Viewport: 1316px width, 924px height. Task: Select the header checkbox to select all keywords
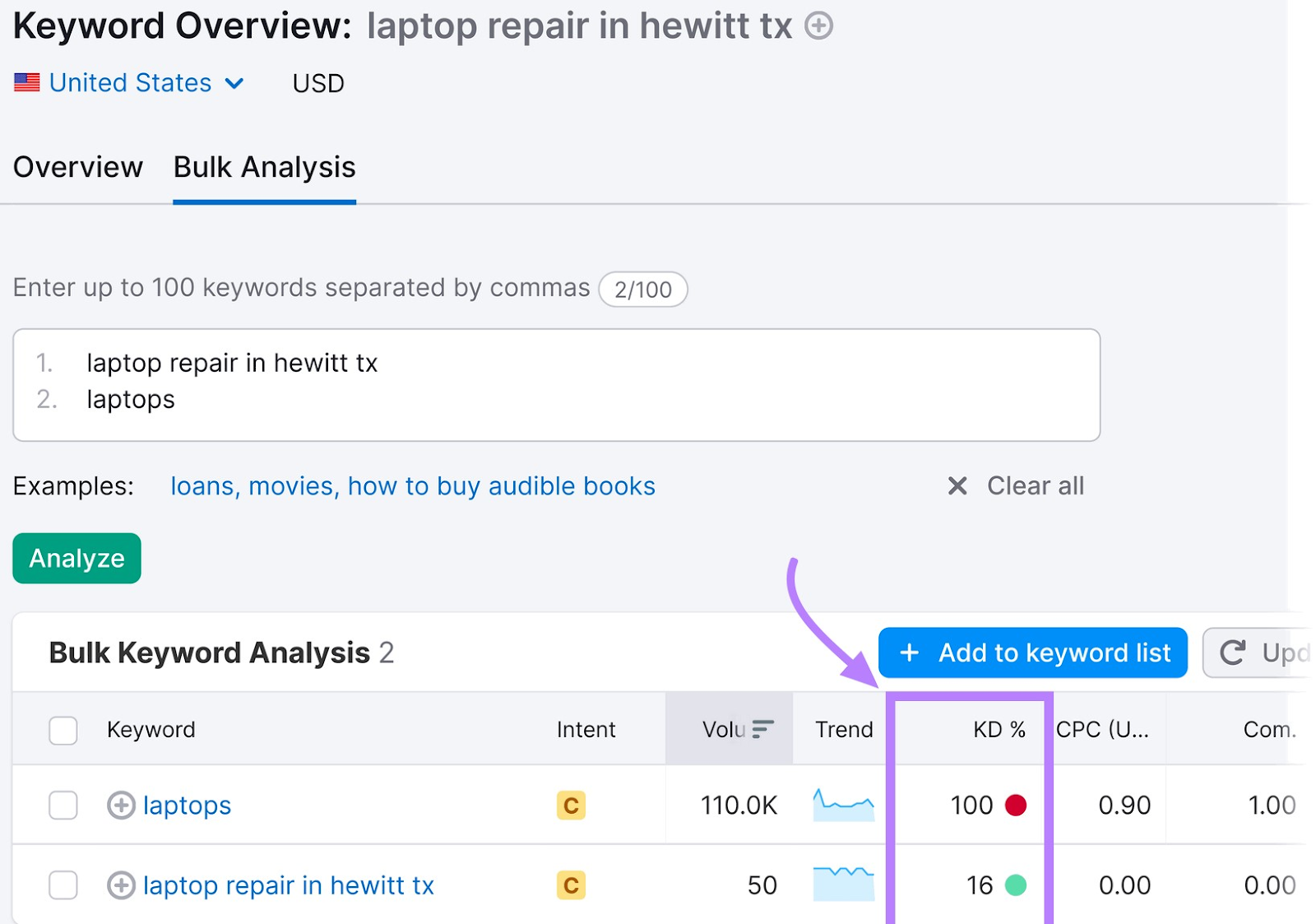63,730
